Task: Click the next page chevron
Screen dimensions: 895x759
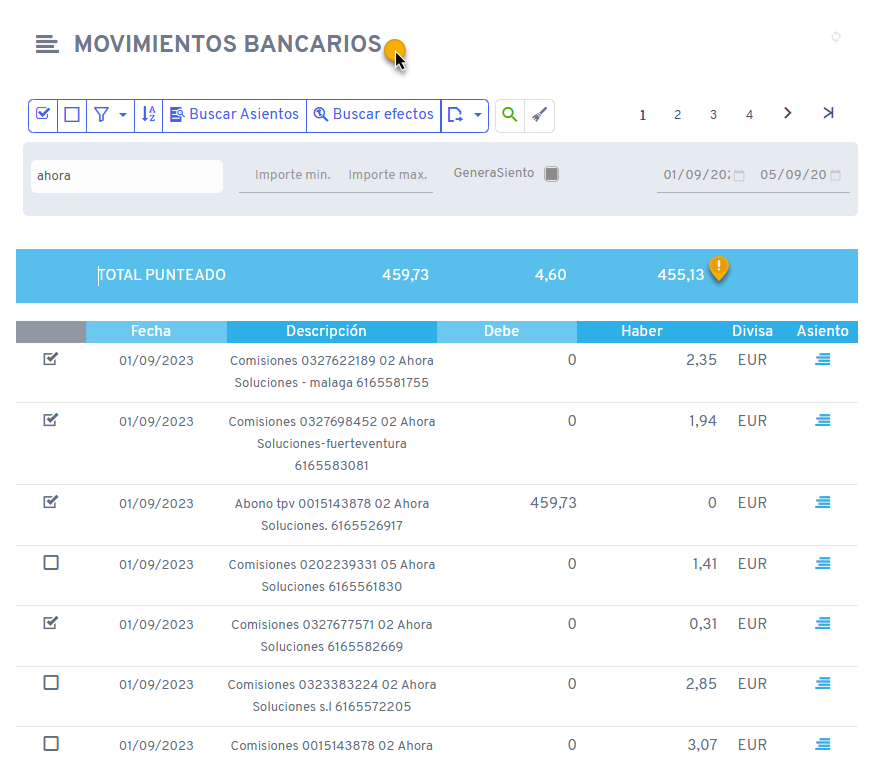Action: (788, 113)
